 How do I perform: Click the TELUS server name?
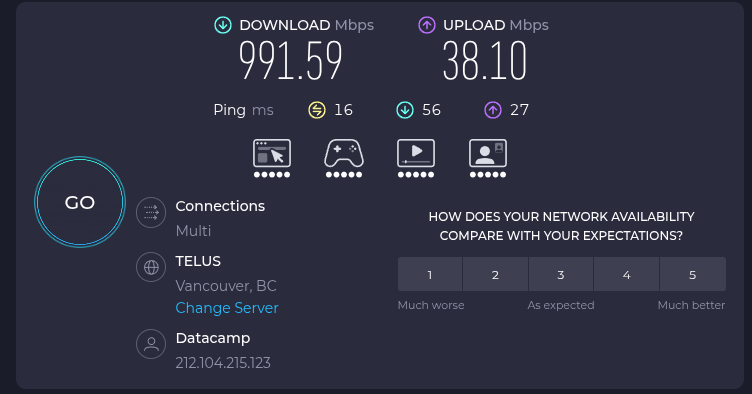[198, 261]
